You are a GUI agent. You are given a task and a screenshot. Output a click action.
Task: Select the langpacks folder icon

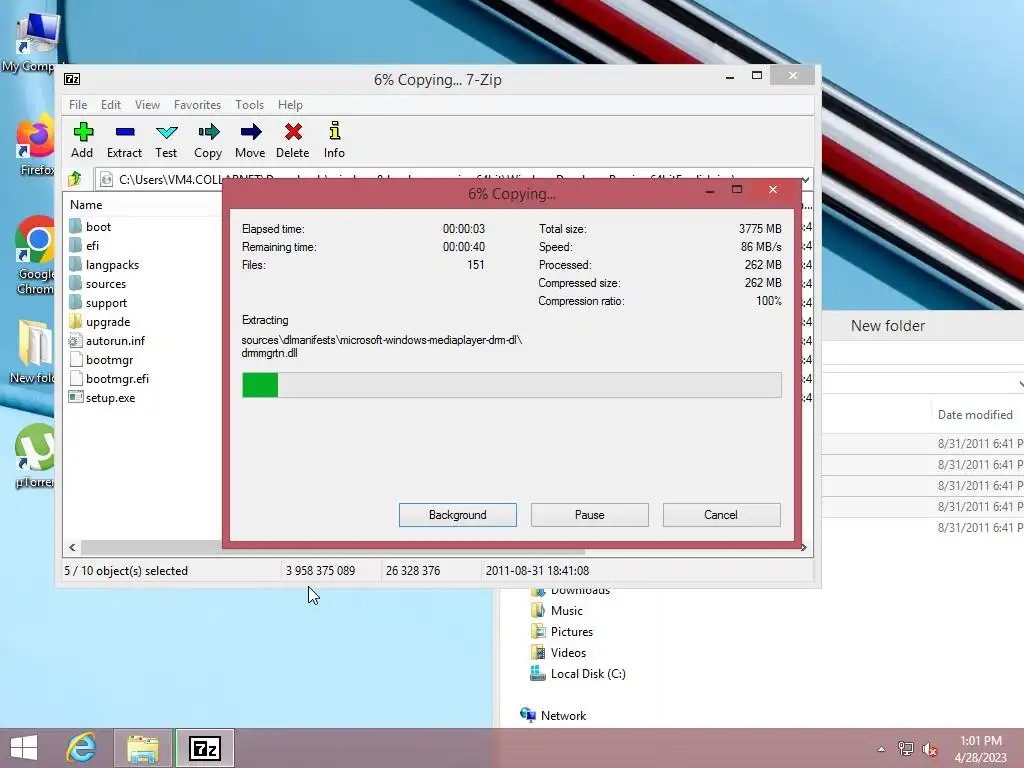coord(75,264)
